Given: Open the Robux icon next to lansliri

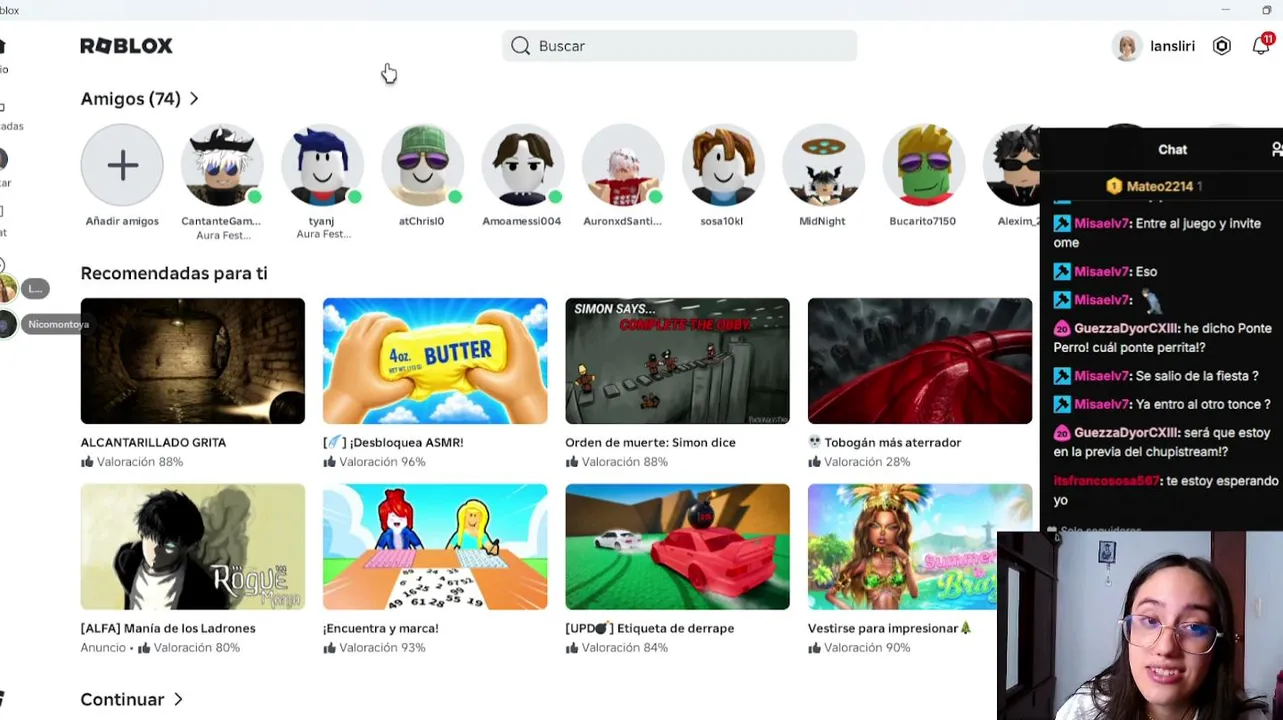Looking at the screenshot, I should click(x=1222, y=46).
